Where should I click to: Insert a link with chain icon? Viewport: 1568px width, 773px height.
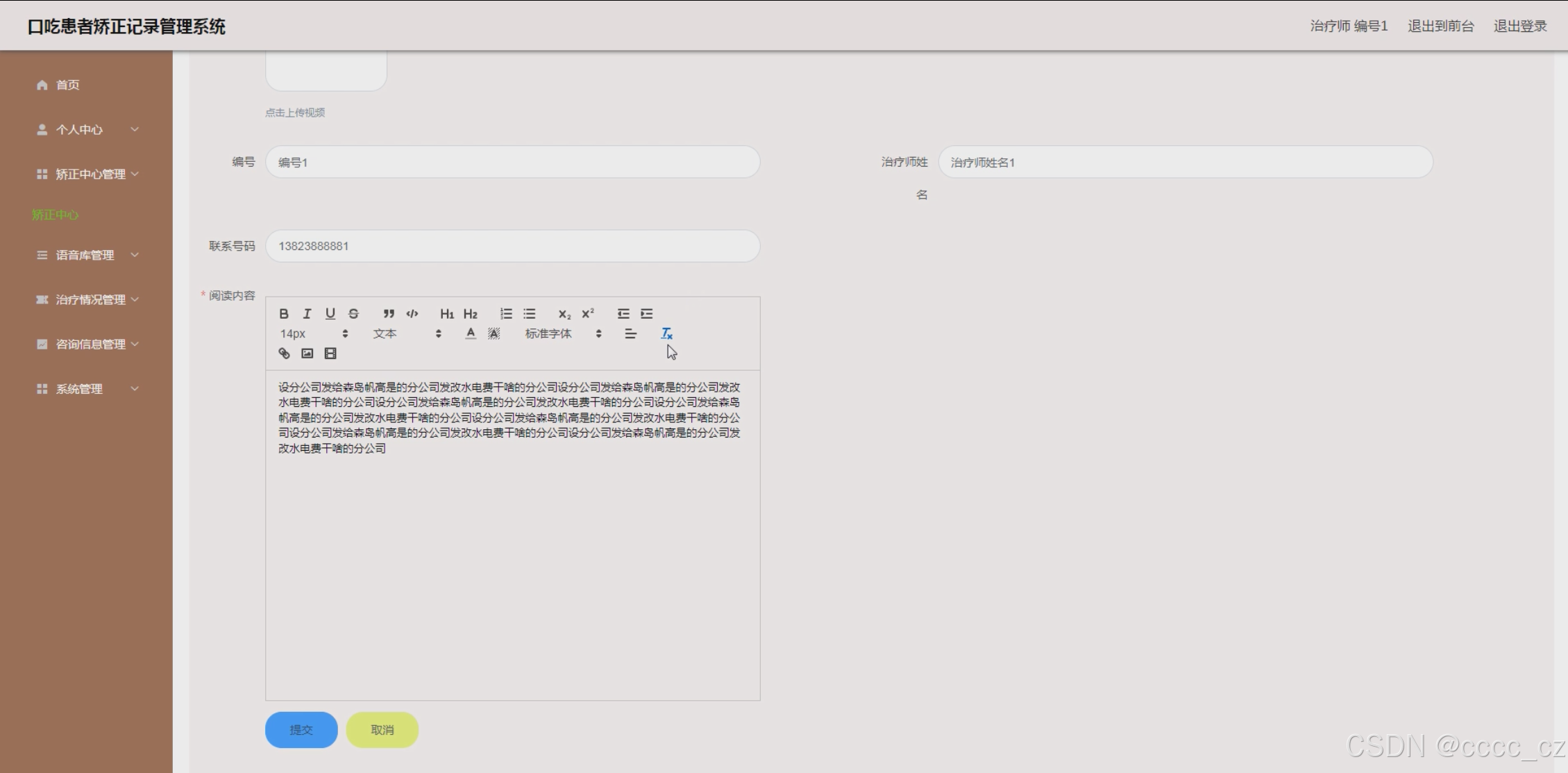tap(284, 354)
